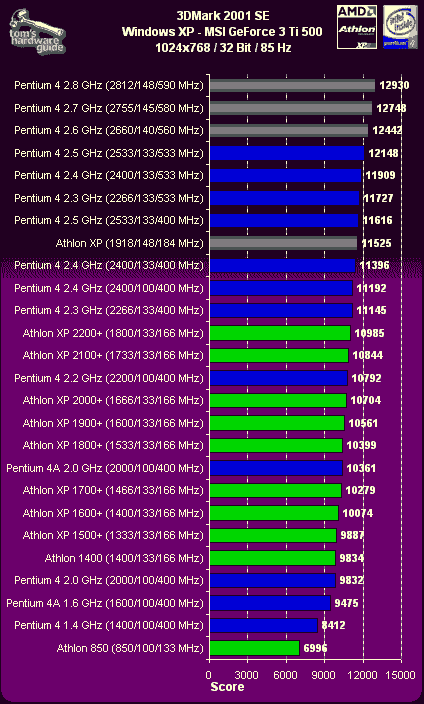Select the Pentium 4 2.5 GHz (2533/133/533 MHz) label
The width and height of the screenshot is (424, 704).
(x=109, y=153)
